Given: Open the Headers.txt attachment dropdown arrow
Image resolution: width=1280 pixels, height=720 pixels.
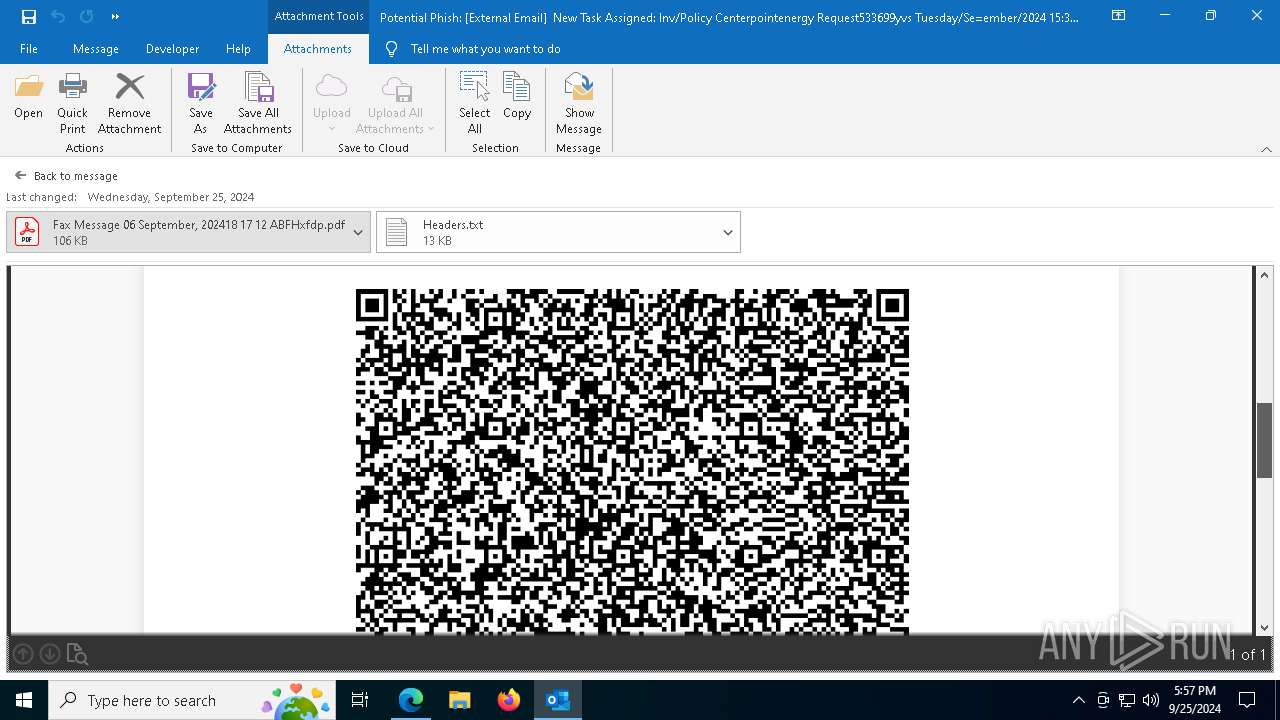Looking at the screenshot, I should (x=728, y=232).
